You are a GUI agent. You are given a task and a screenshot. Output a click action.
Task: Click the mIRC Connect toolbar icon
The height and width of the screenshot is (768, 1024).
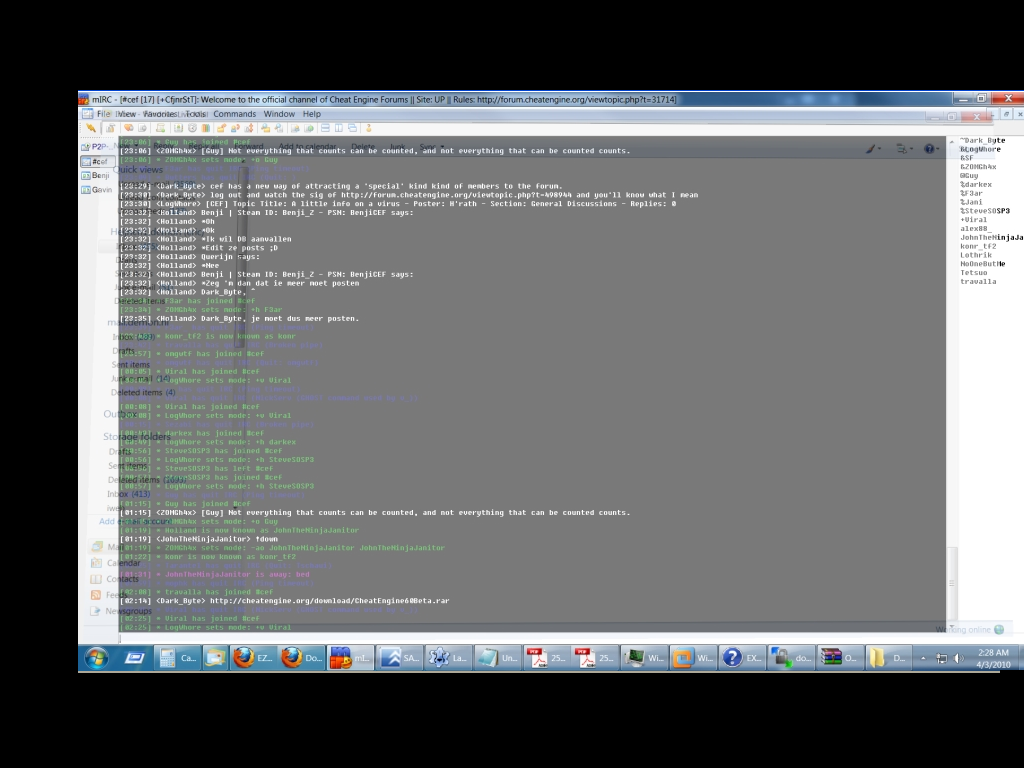click(91, 128)
